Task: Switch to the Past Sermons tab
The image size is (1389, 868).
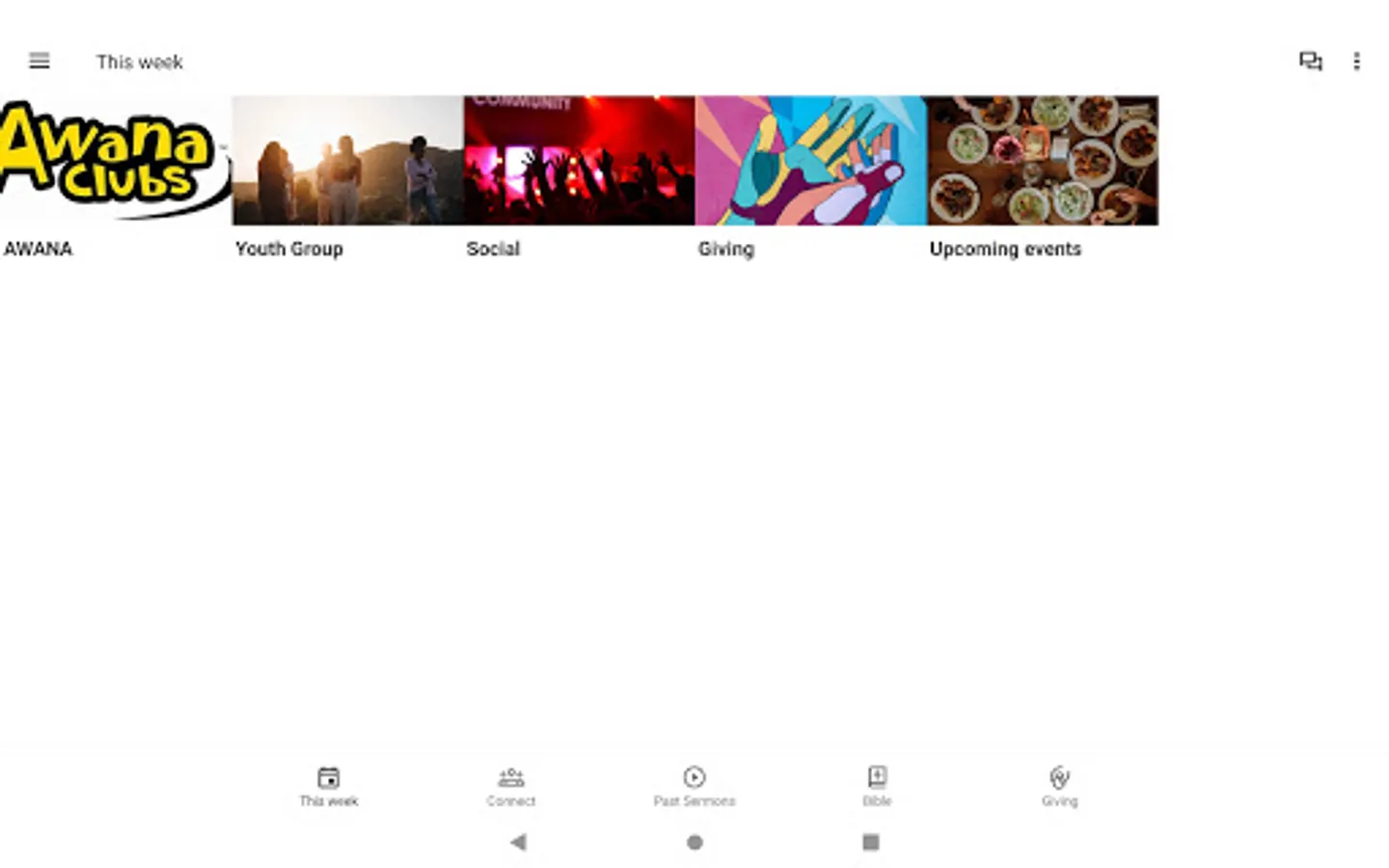Action: [x=694, y=786]
